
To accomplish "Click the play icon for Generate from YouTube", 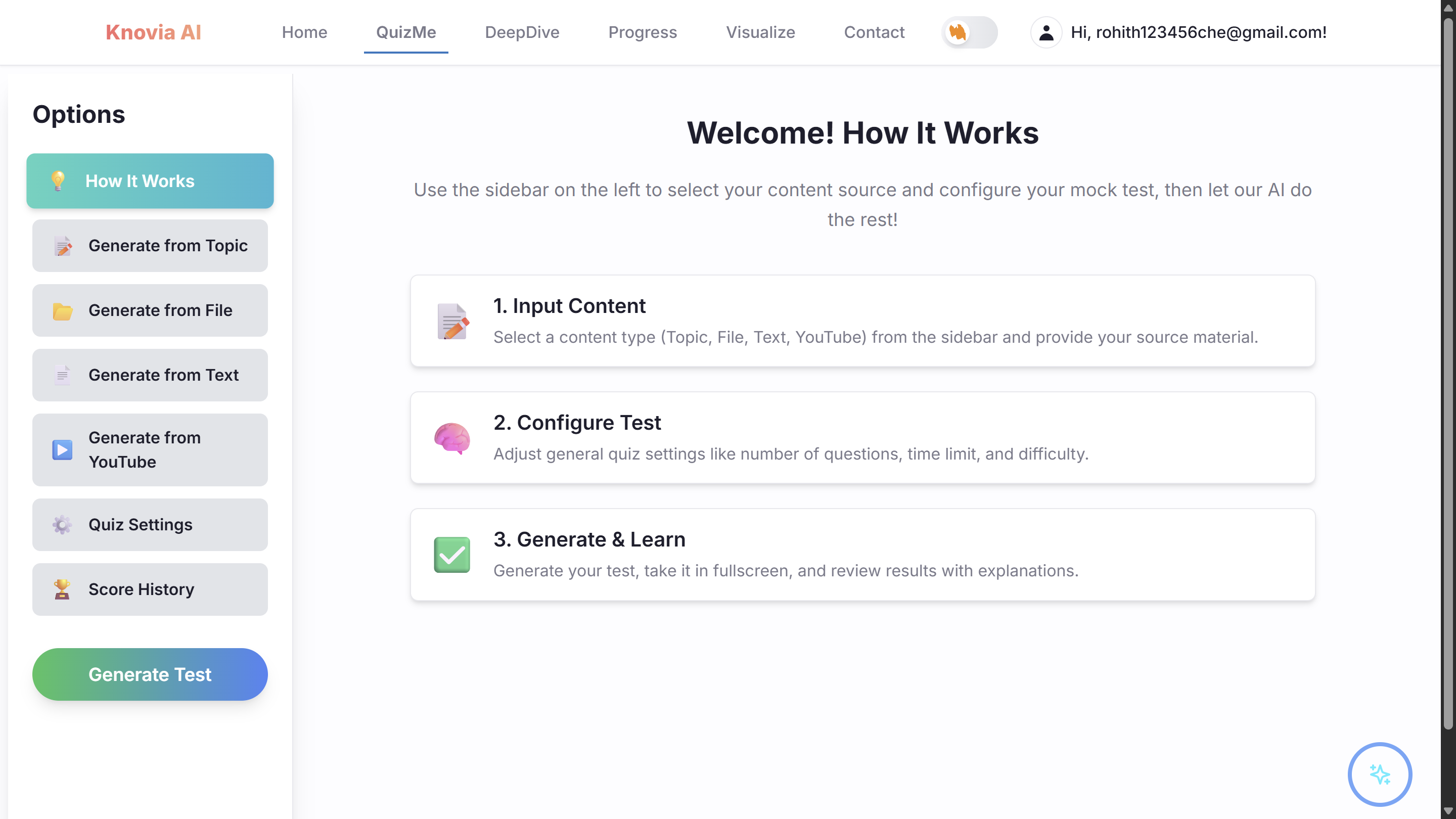I will tap(63, 450).
